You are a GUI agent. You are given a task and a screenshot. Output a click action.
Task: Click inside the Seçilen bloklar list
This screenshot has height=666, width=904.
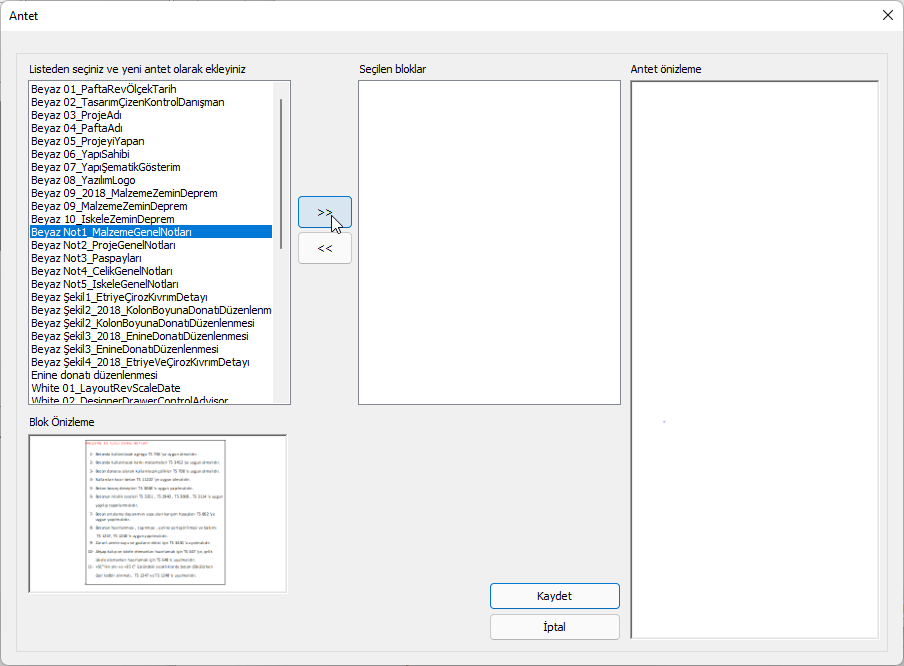(489, 242)
